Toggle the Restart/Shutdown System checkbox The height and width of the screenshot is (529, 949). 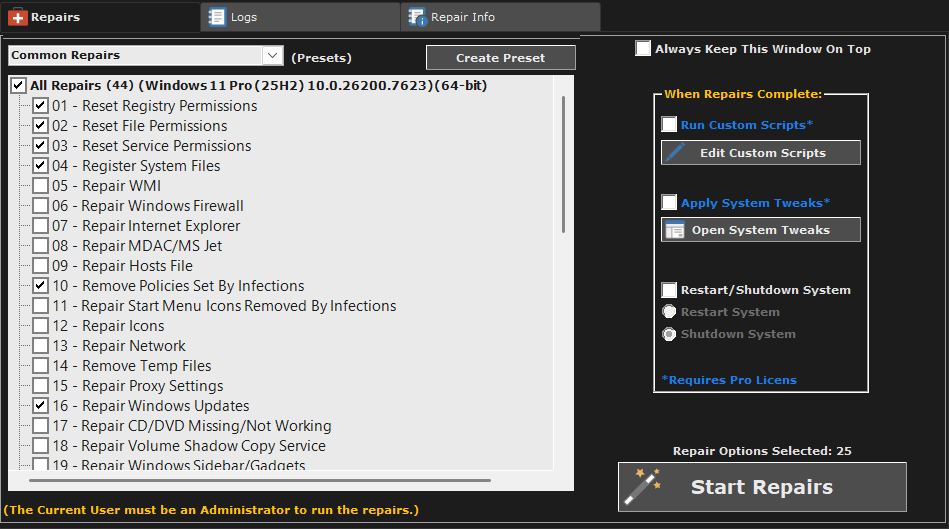pos(669,290)
